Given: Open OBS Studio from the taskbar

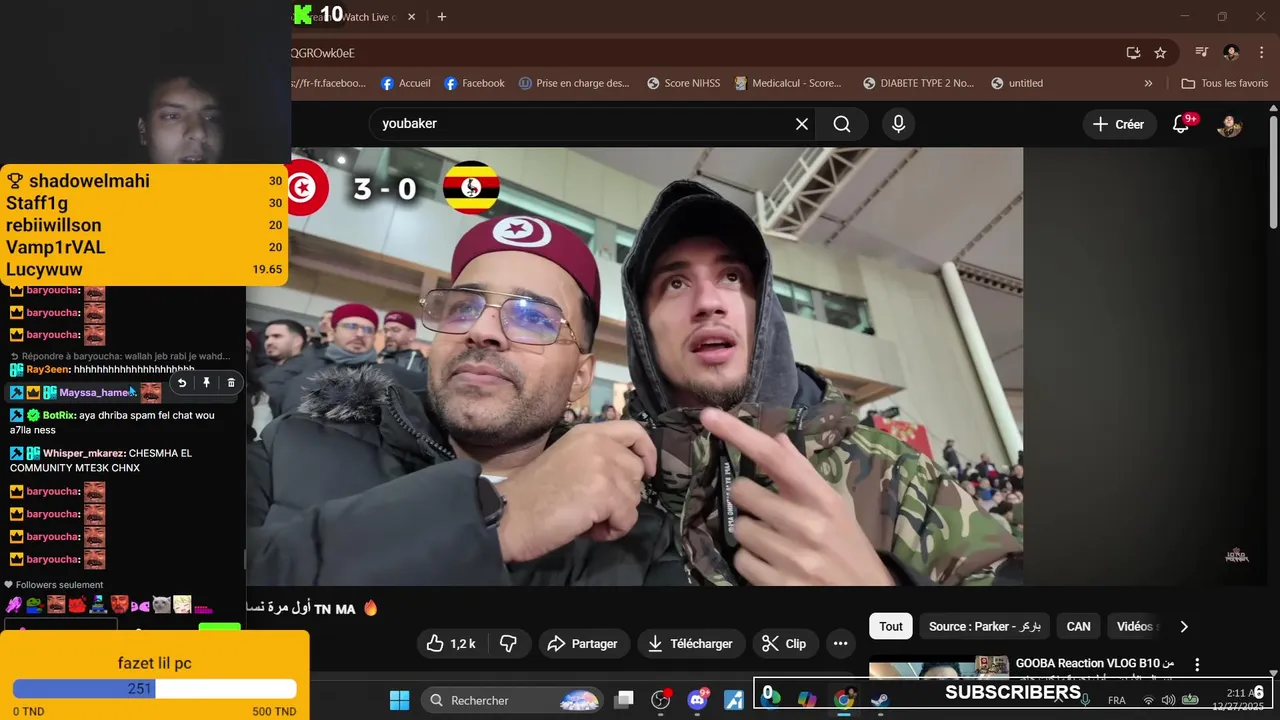Looking at the screenshot, I should pos(661,700).
